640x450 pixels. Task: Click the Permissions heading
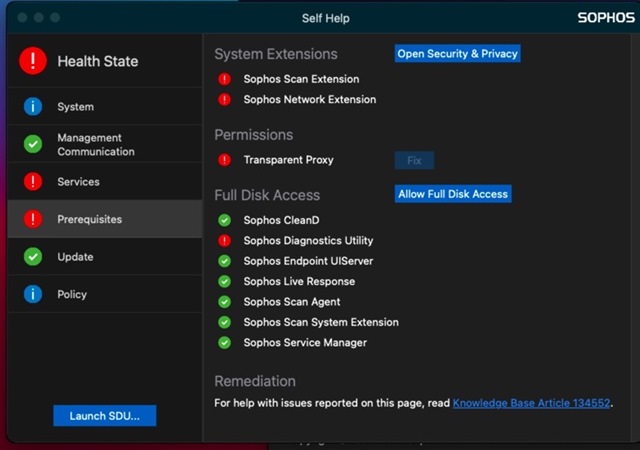coord(253,135)
